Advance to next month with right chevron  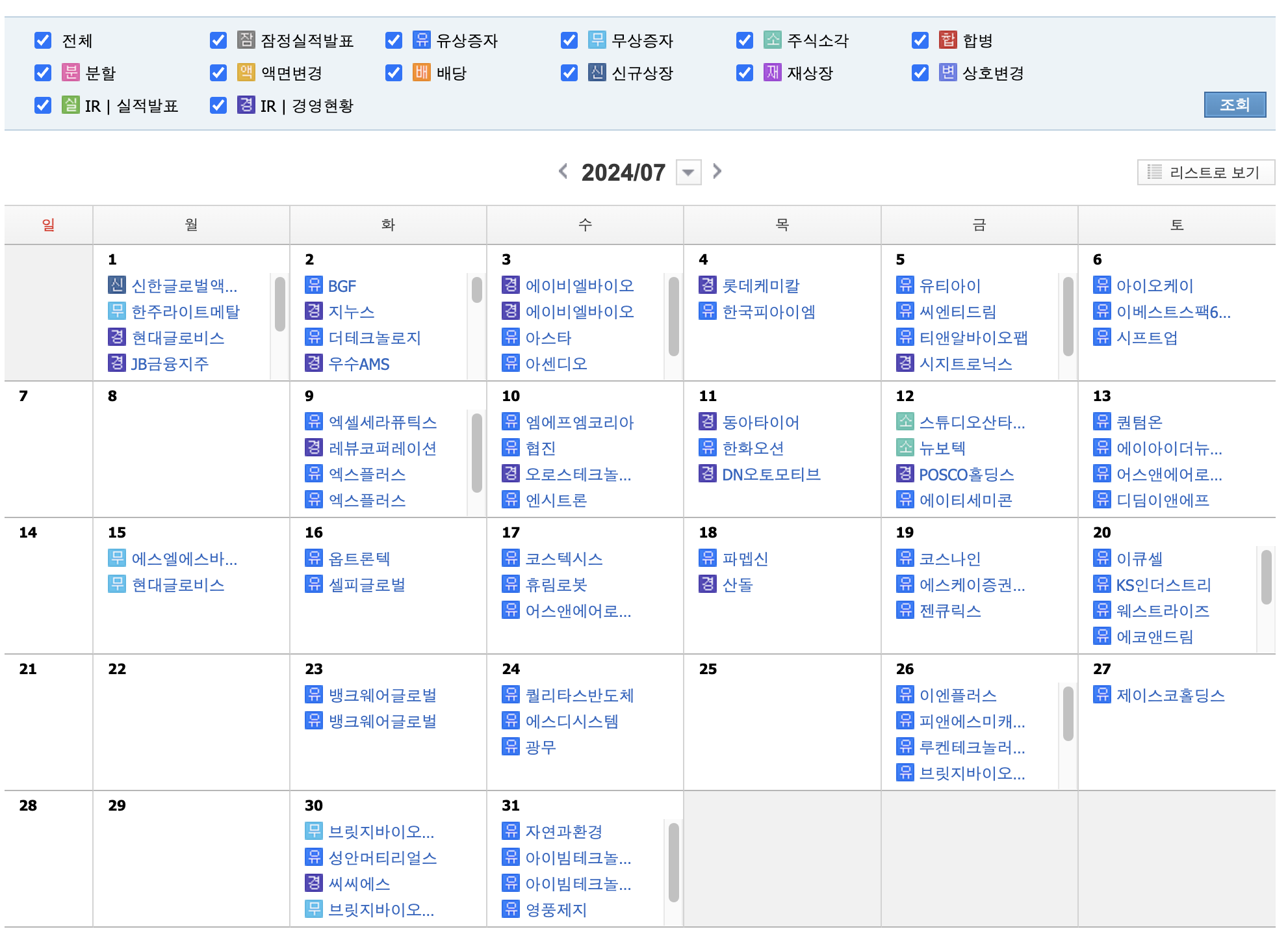pos(717,172)
